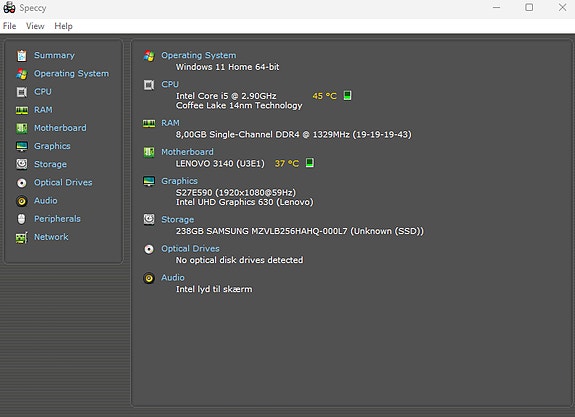
Task: Click the Storage hard drive icon in sidebar
Action: coord(22,164)
